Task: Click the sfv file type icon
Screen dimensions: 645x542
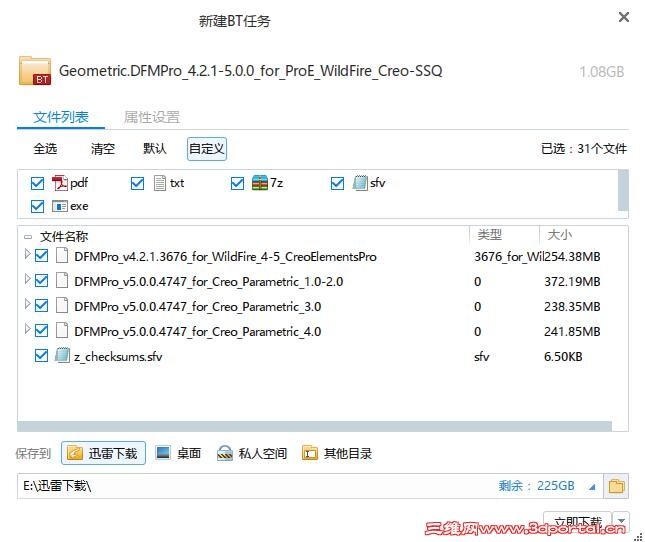Action: 360,183
